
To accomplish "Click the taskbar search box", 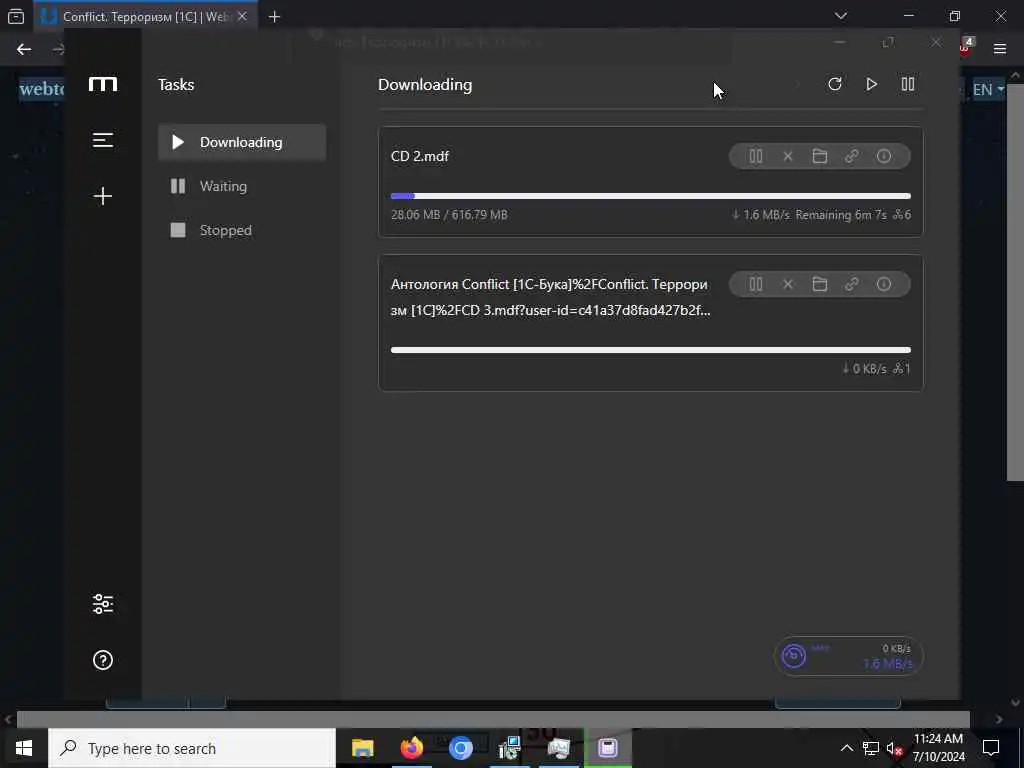I will (192, 748).
